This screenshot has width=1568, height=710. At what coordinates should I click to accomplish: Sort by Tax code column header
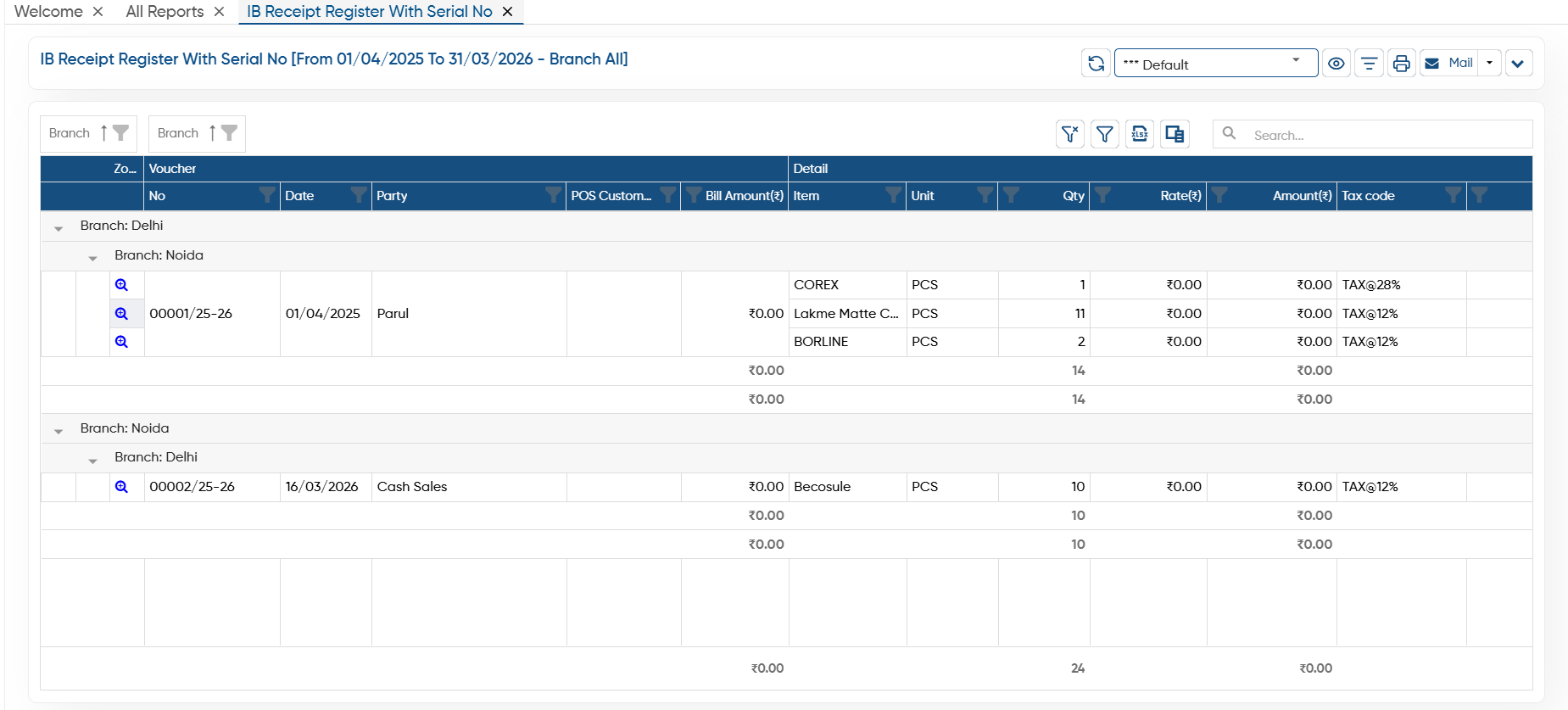tap(1368, 196)
